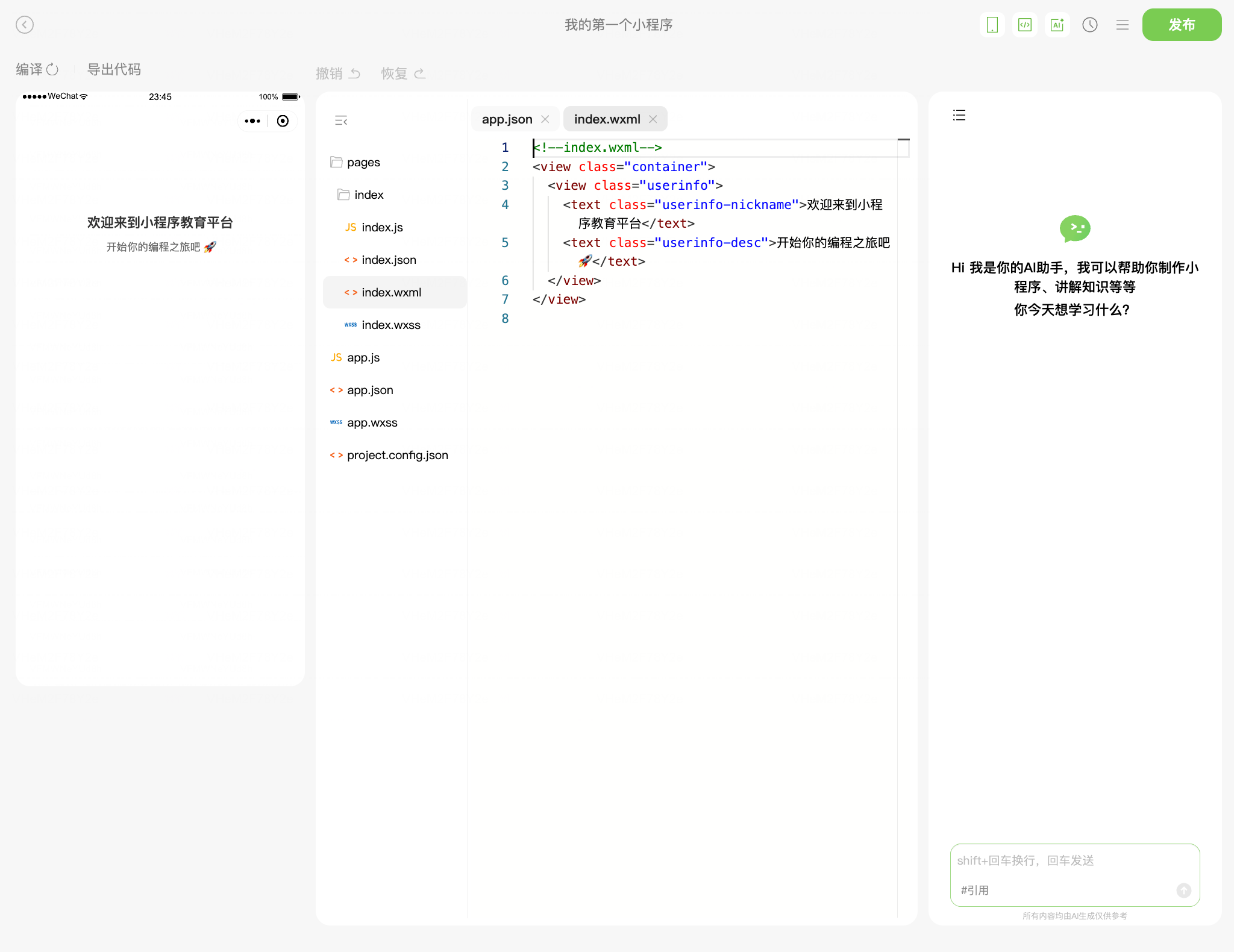Toggle the AI assistant panel icon
1234x952 pixels.
click(1057, 25)
